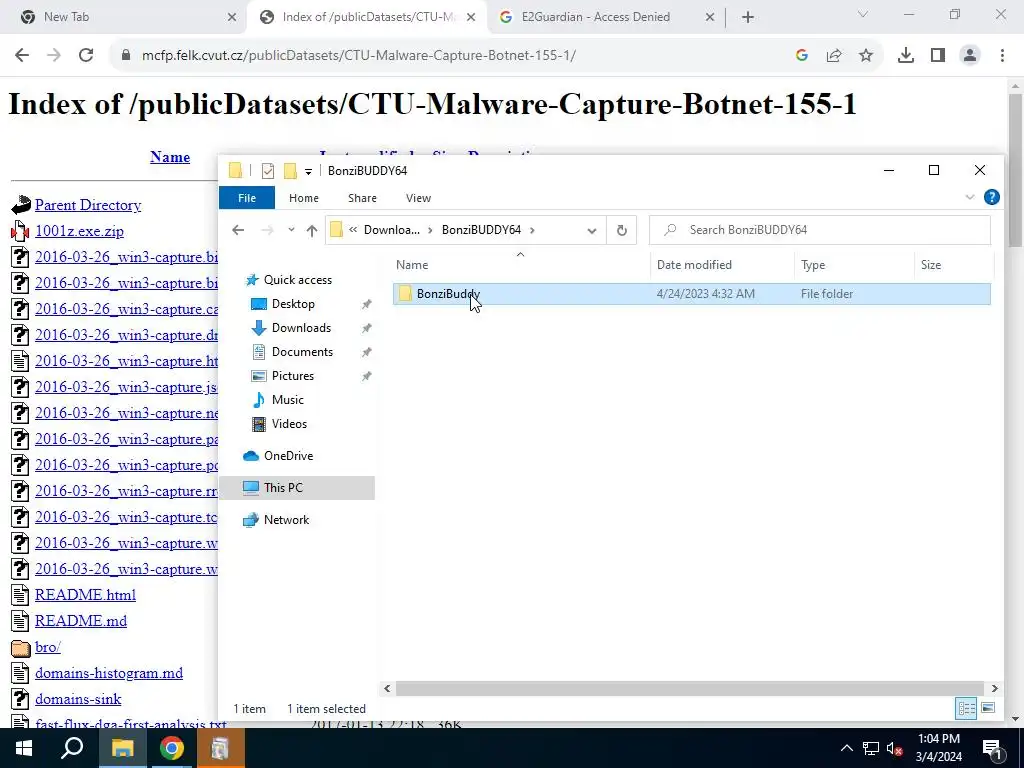Select This PC in navigation pane
1024x768 pixels.
click(297, 488)
